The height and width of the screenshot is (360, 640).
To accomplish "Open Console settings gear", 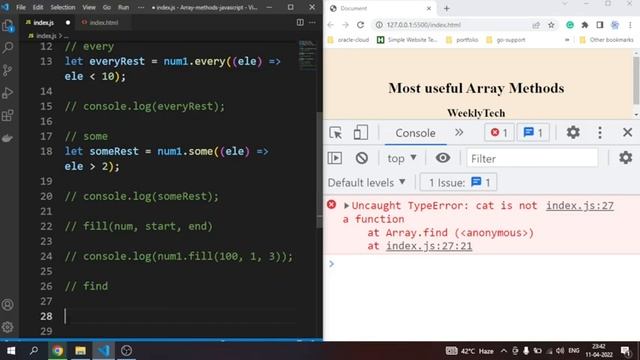I will click(x=625, y=158).
